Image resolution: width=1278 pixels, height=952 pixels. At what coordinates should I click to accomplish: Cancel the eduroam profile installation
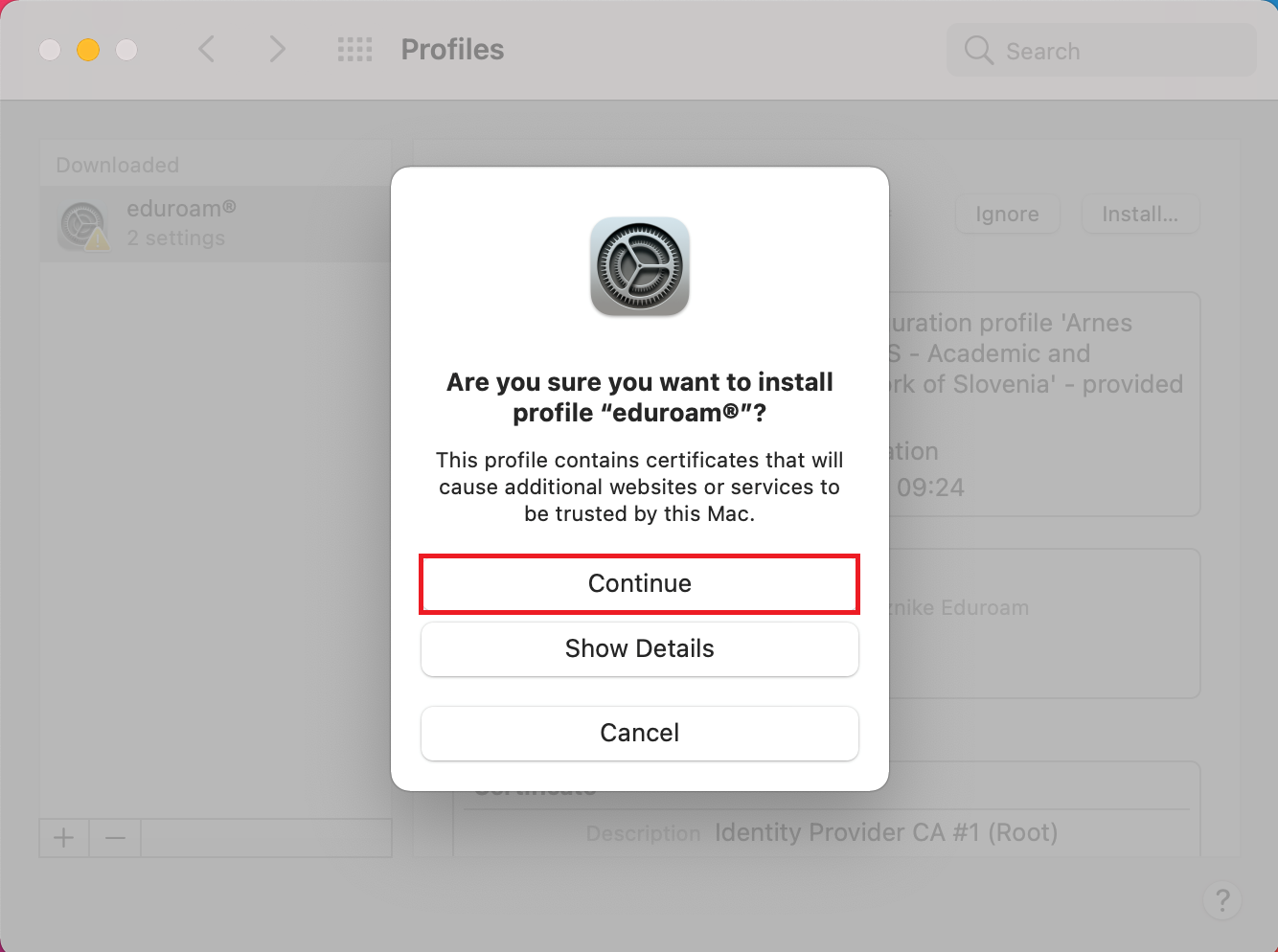[639, 733]
